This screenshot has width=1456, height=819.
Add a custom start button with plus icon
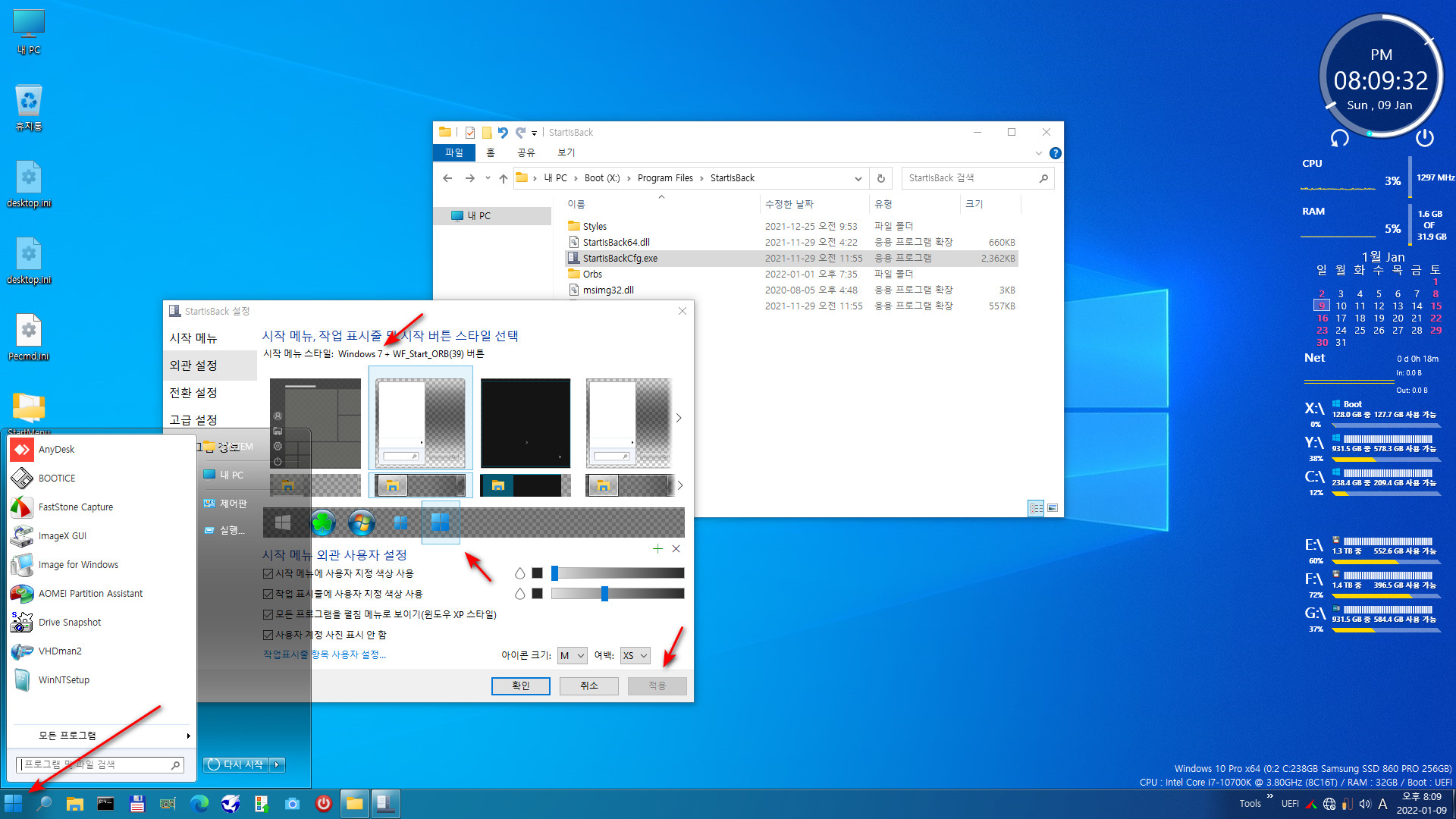pyautogui.click(x=657, y=548)
